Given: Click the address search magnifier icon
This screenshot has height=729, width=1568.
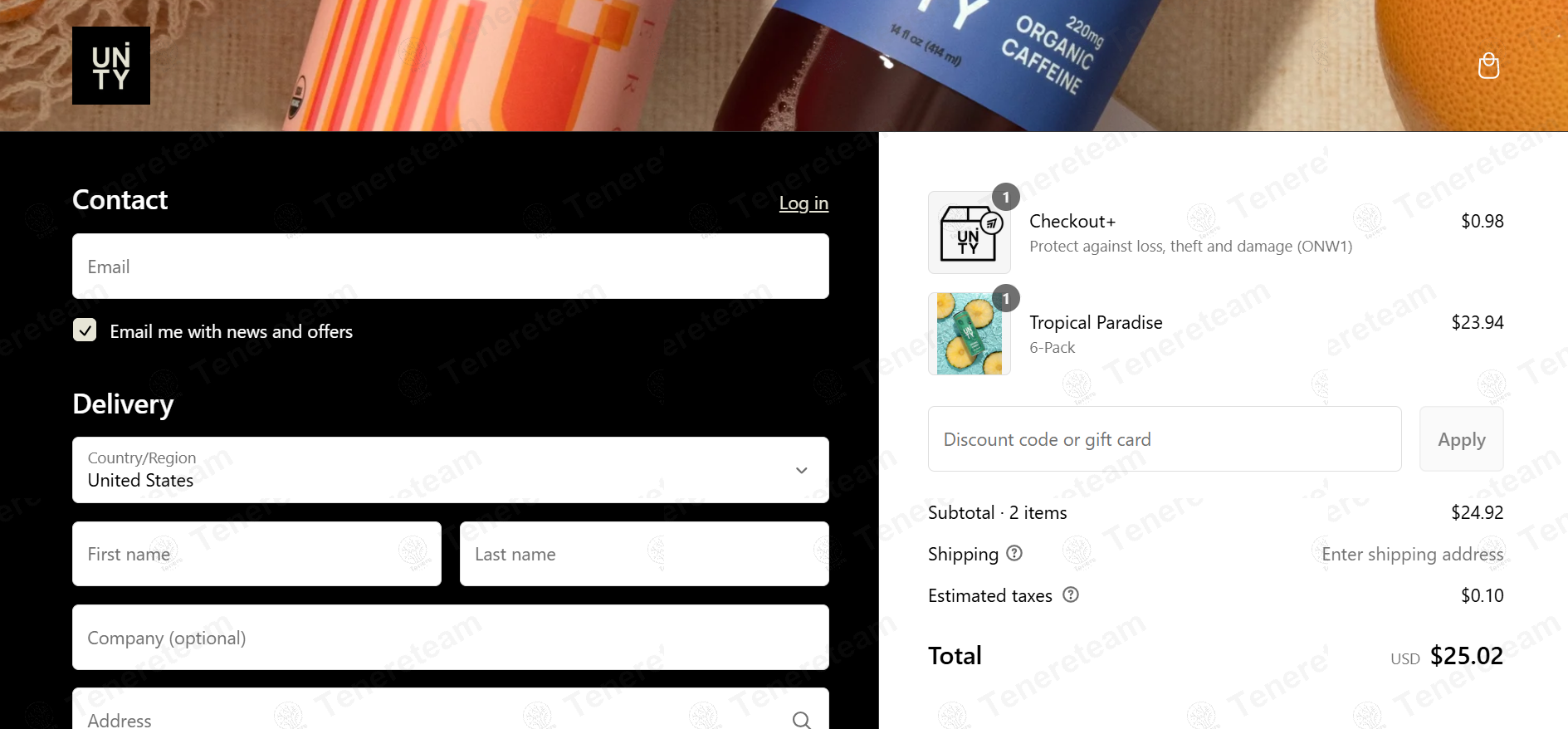Looking at the screenshot, I should tap(801, 720).
